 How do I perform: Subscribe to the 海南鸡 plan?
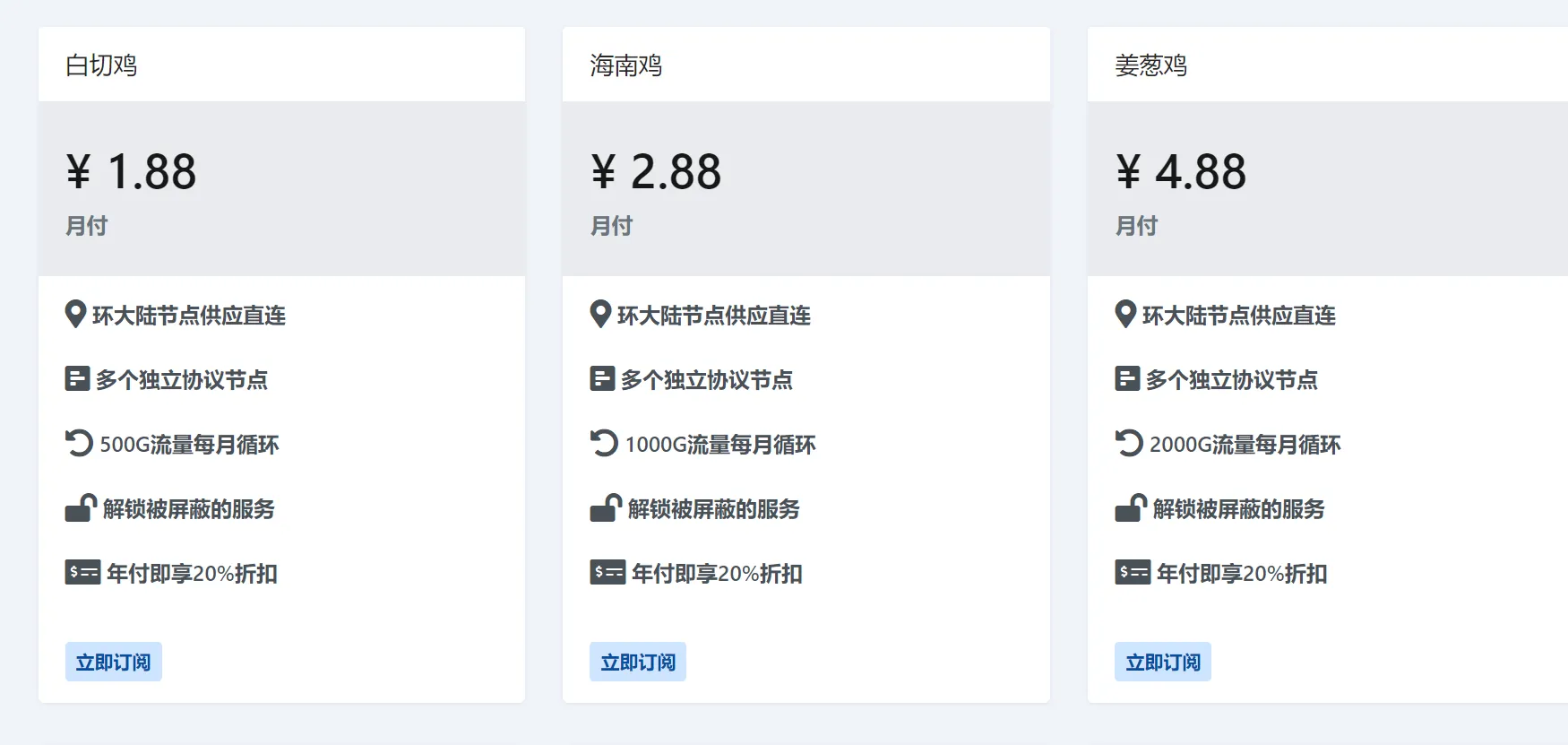click(638, 663)
